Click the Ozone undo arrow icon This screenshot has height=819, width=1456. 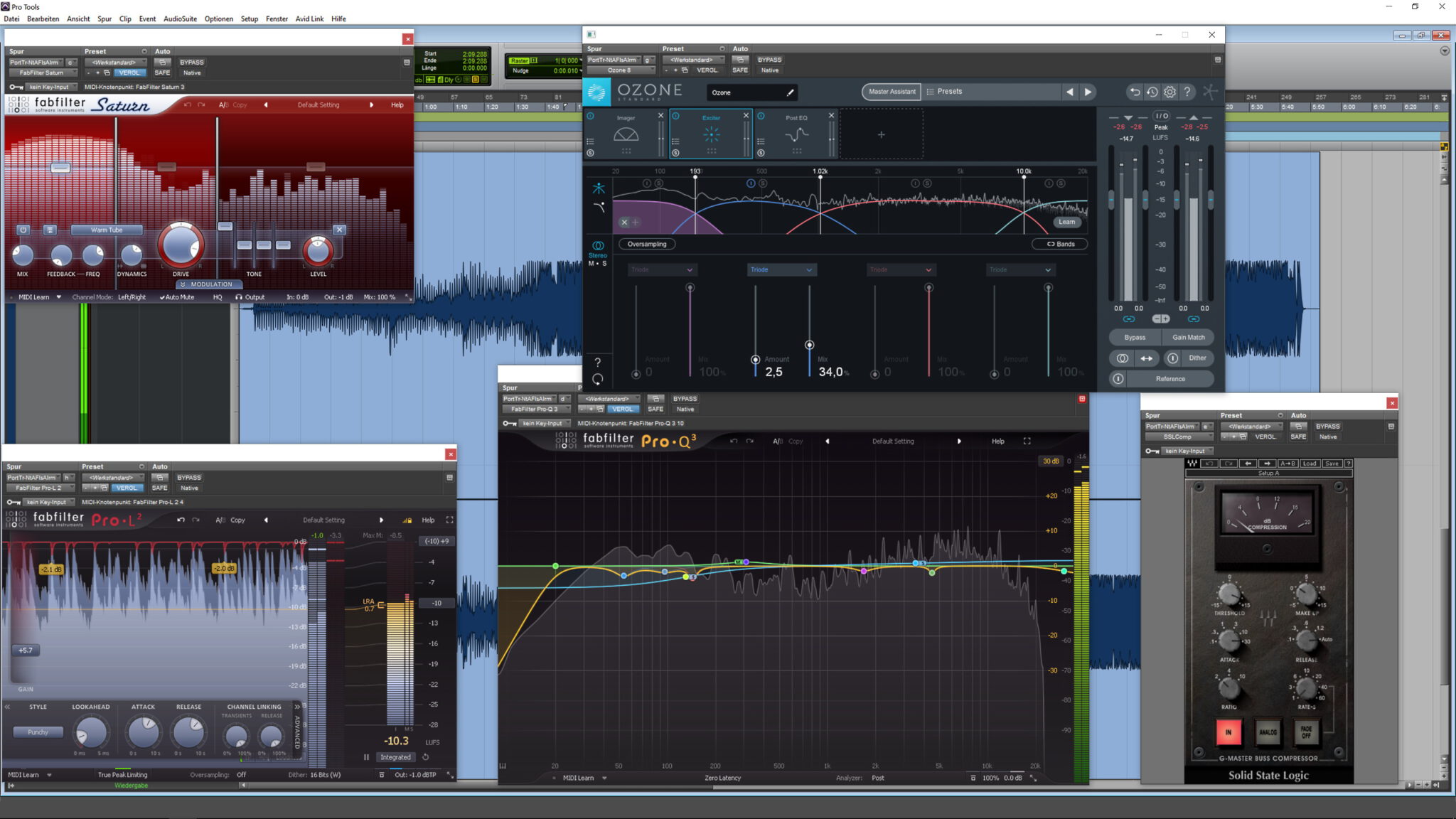(x=1135, y=92)
